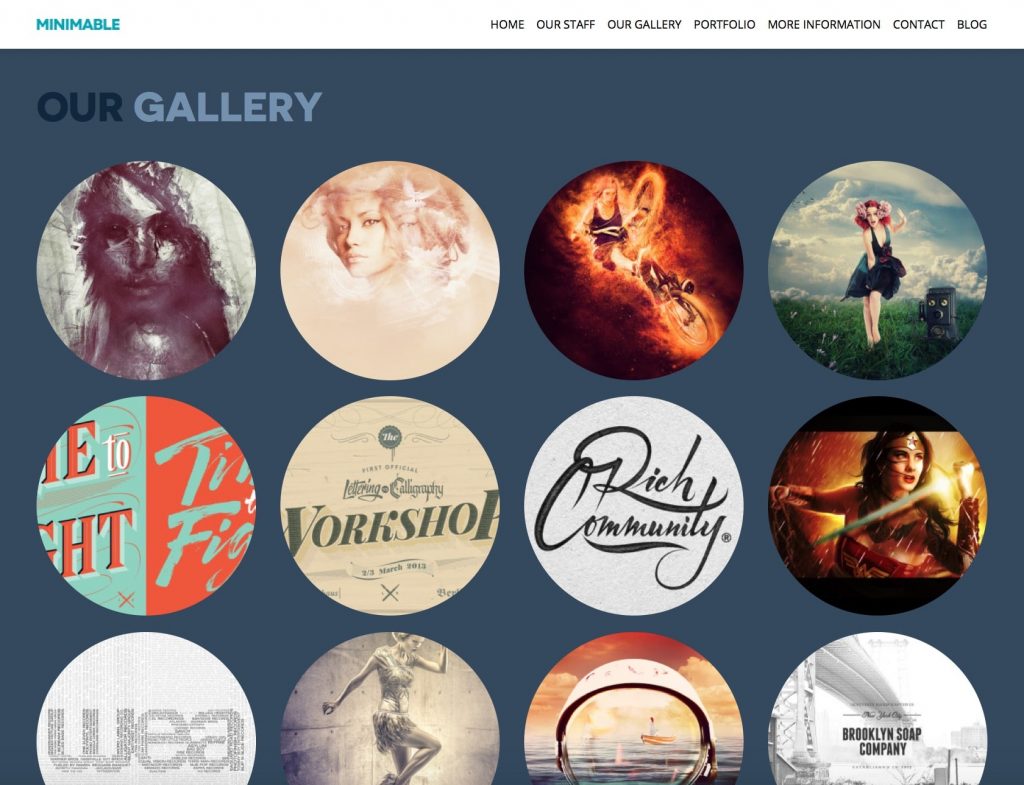Open the dark purple painted face thumbnail
This screenshot has height=785, width=1024.
[x=146, y=270]
